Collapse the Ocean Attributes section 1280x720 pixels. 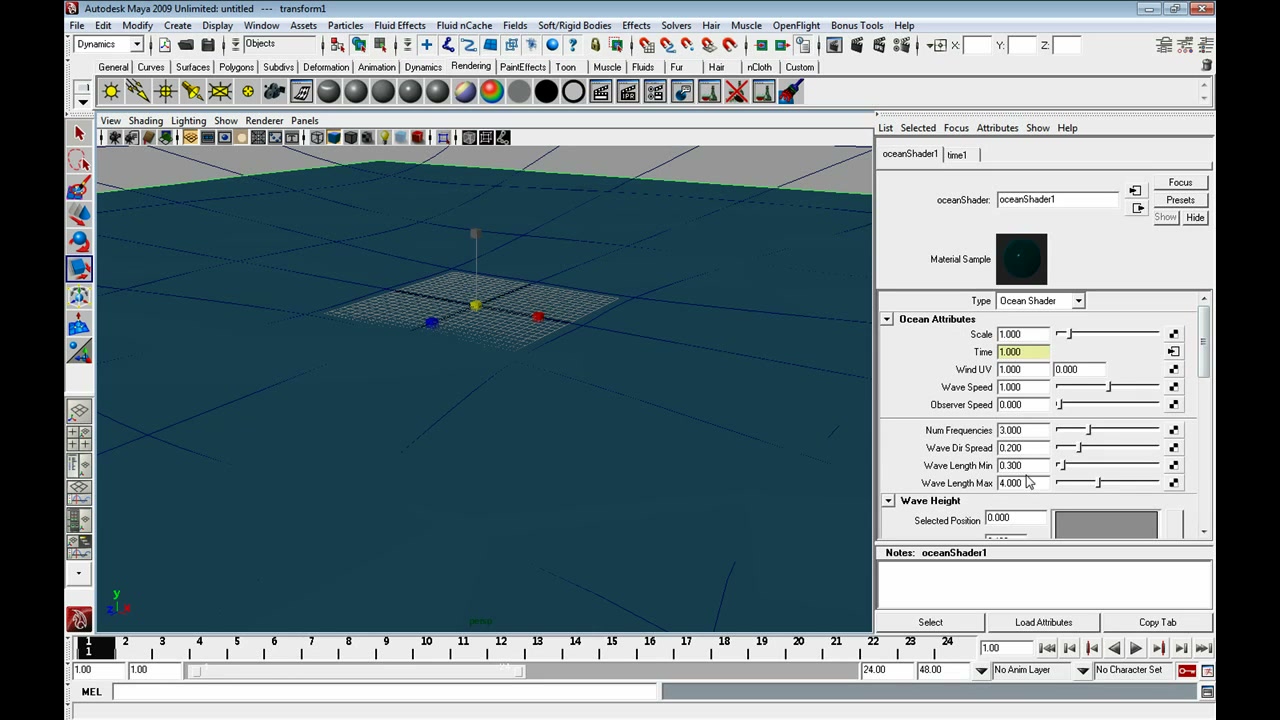[x=887, y=319]
